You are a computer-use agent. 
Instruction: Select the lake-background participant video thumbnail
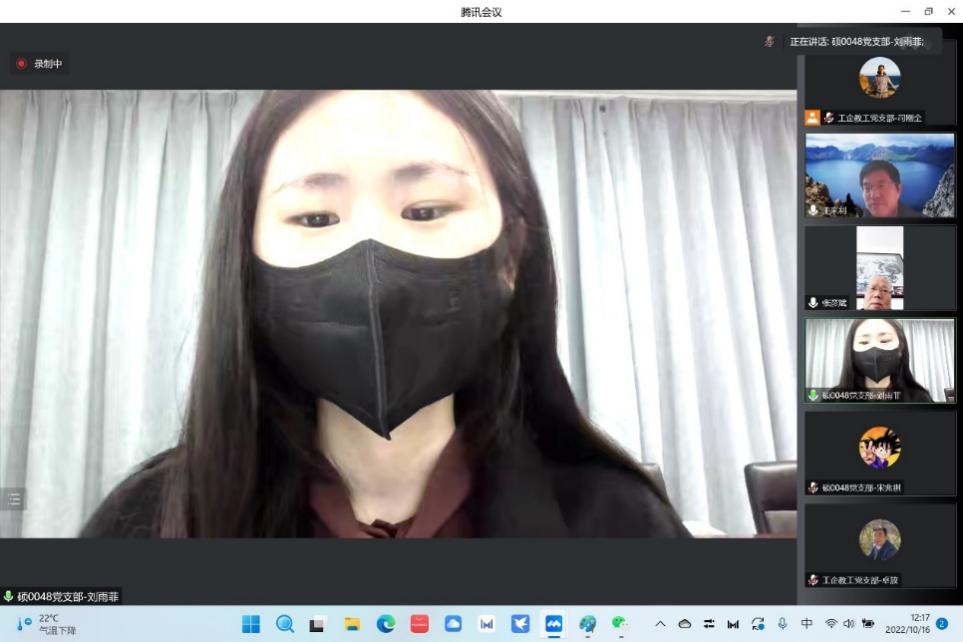click(x=880, y=176)
